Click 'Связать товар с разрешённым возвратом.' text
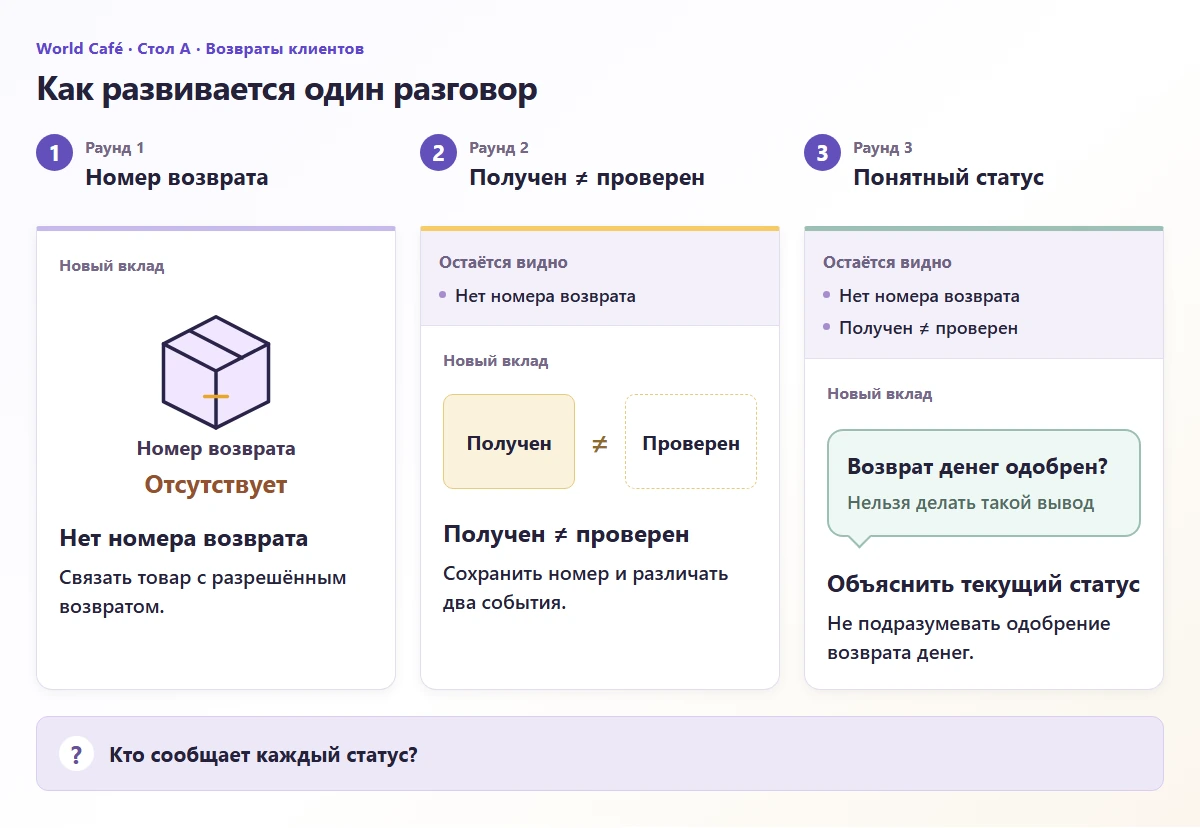The width and height of the screenshot is (1200, 828). (203, 592)
